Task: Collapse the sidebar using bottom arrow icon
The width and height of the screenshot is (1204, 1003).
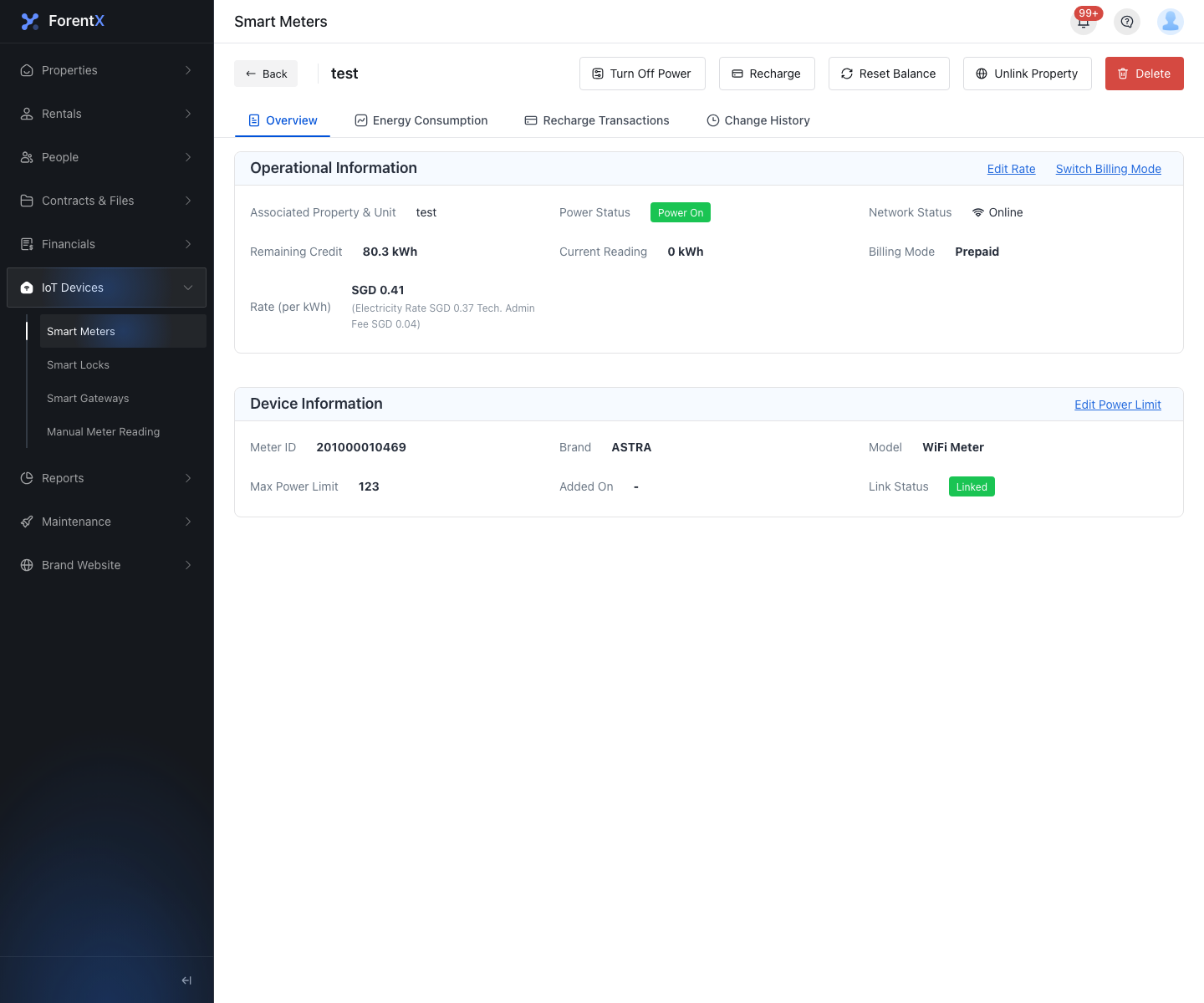Action: coord(186,980)
